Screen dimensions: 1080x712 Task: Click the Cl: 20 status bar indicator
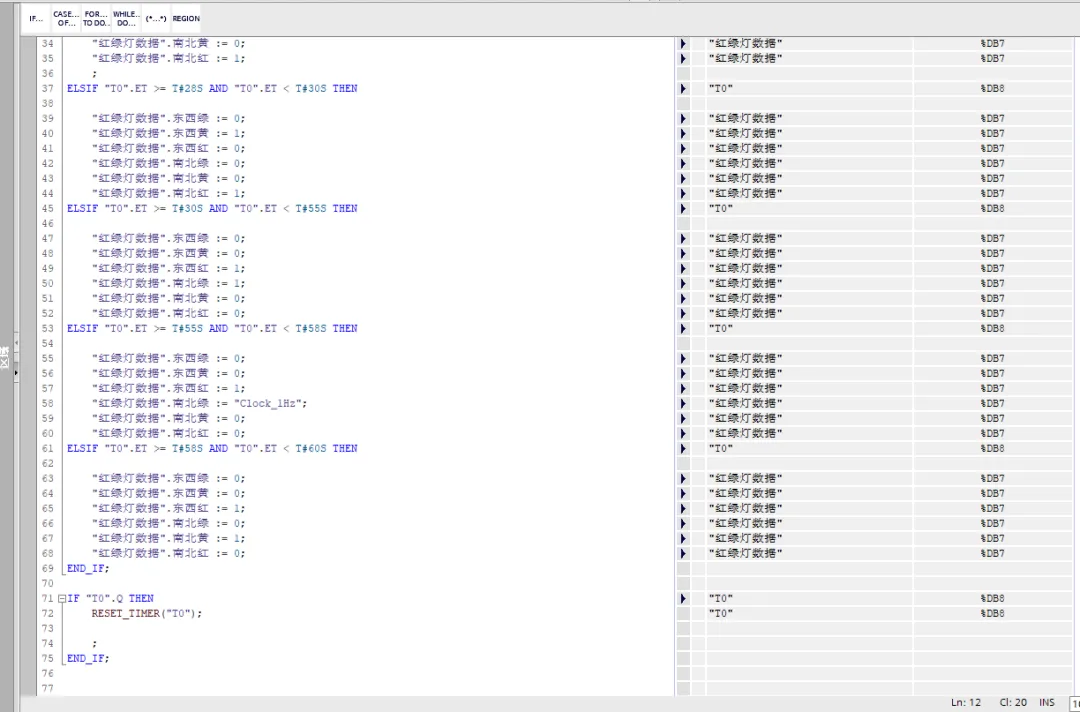point(1012,702)
